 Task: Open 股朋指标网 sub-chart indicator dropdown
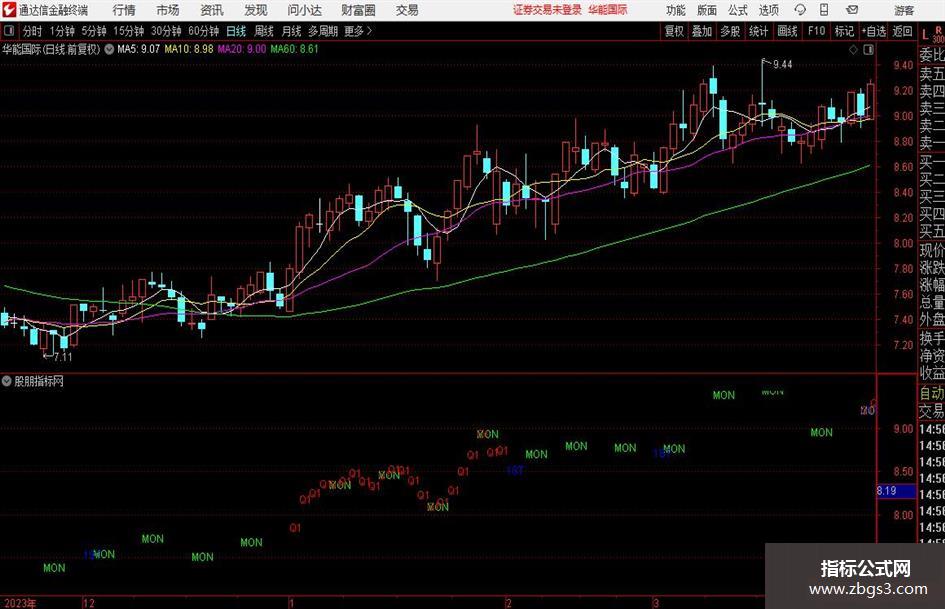tap(7, 381)
